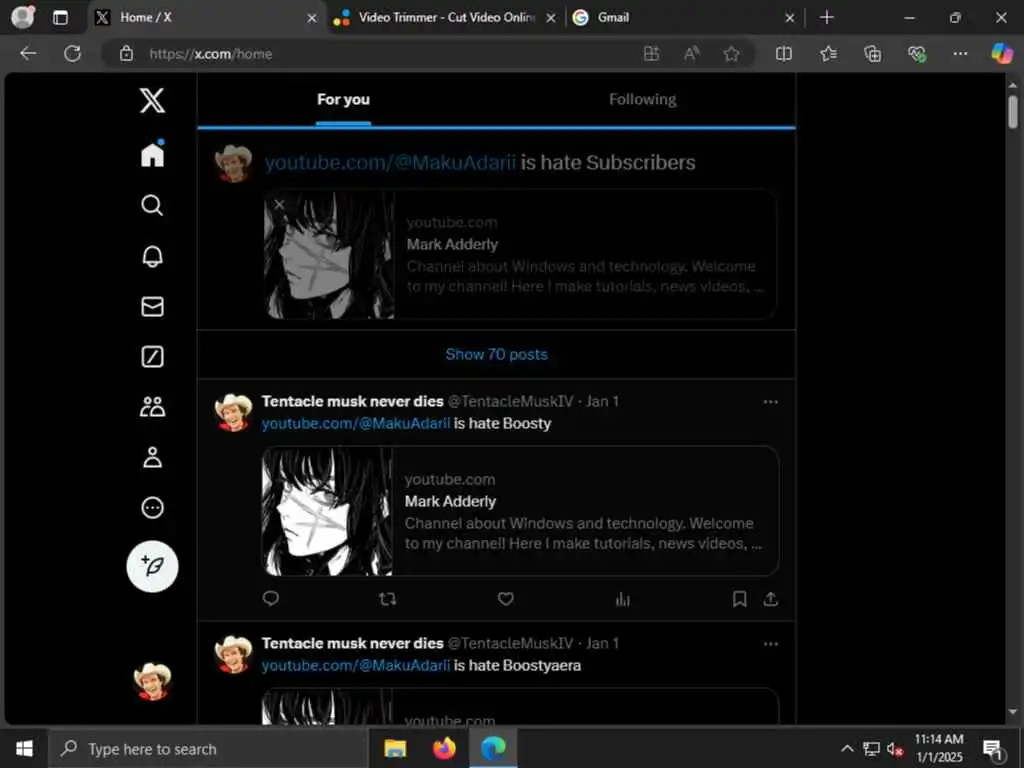Open youtube link in 'is hate Boosty' post
This screenshot has width=1024, height=768.
356,424
